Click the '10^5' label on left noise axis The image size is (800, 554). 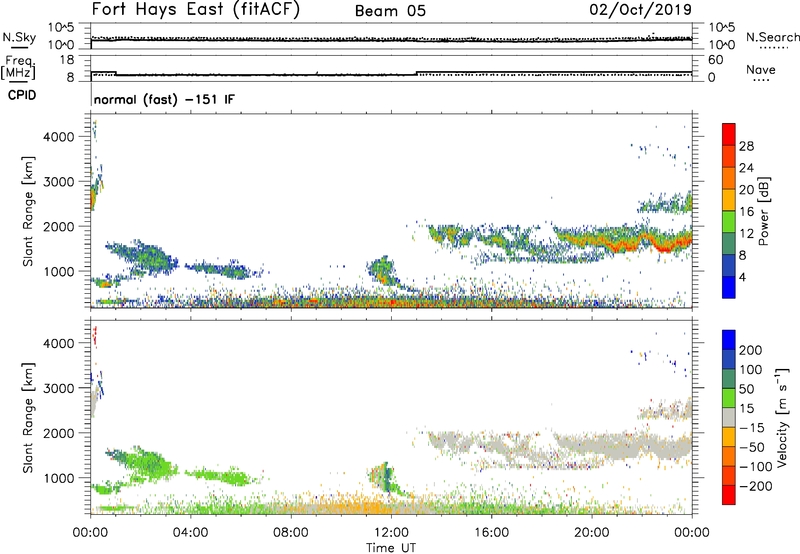[x=61, y=28]
